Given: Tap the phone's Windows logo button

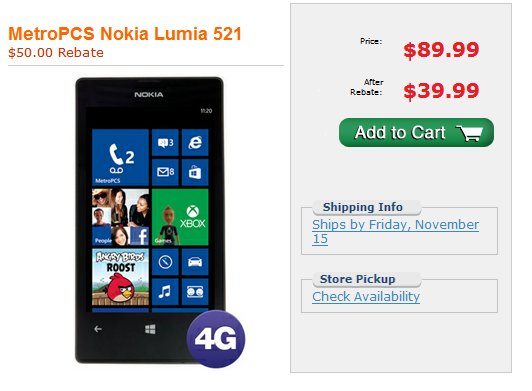Looking at the screenshot, I should [x=150, y=329].
